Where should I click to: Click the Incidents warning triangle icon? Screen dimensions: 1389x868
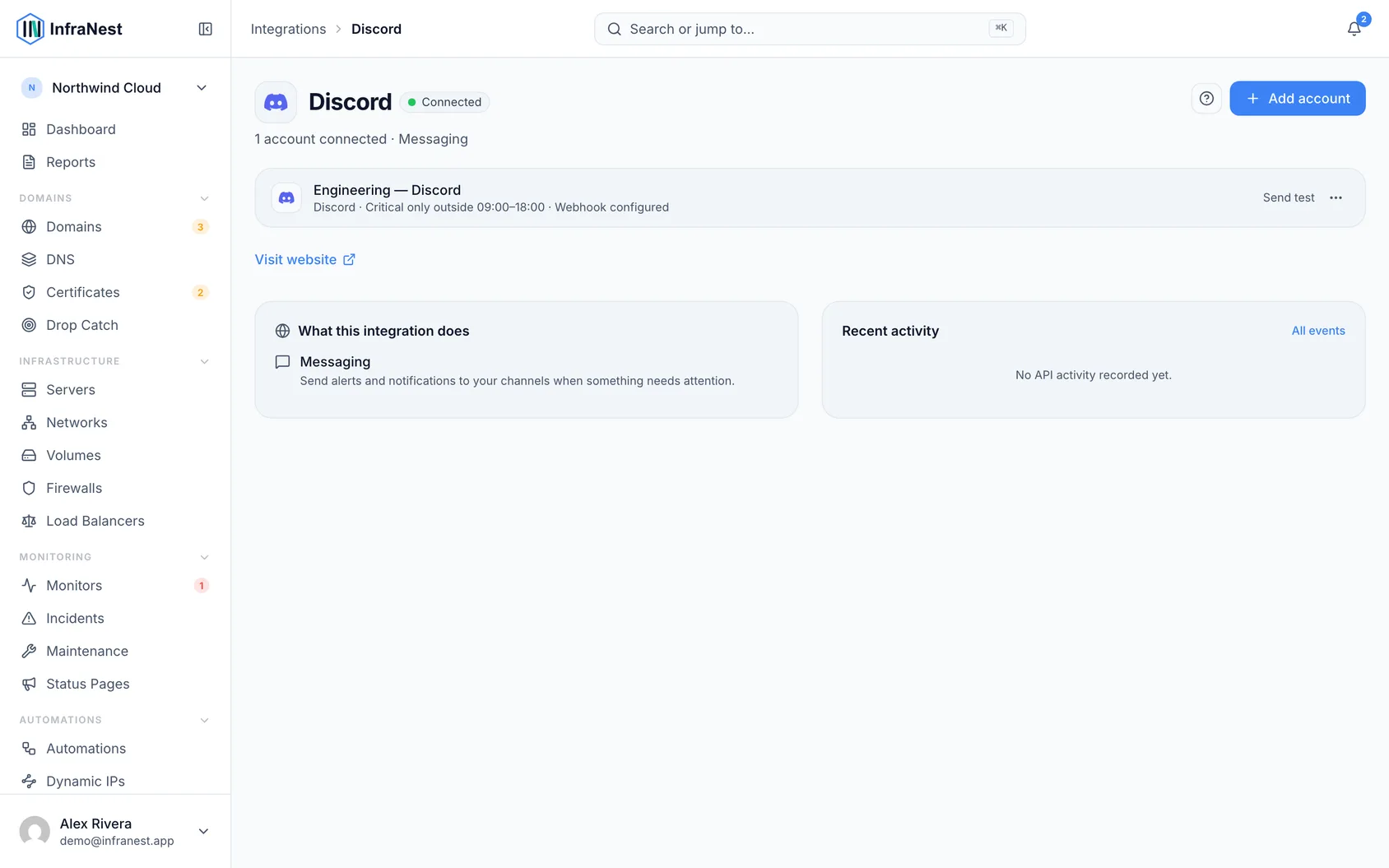[x=29, y=618]
